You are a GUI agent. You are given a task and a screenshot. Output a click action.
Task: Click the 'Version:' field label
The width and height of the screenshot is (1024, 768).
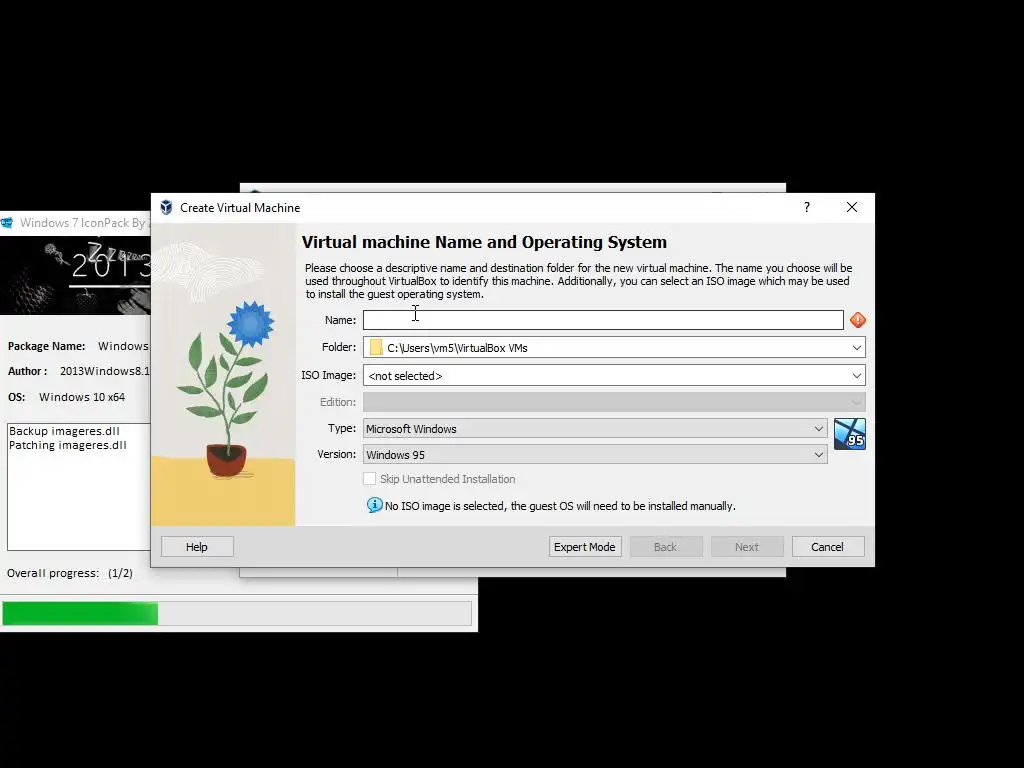(x=336, y=454)
